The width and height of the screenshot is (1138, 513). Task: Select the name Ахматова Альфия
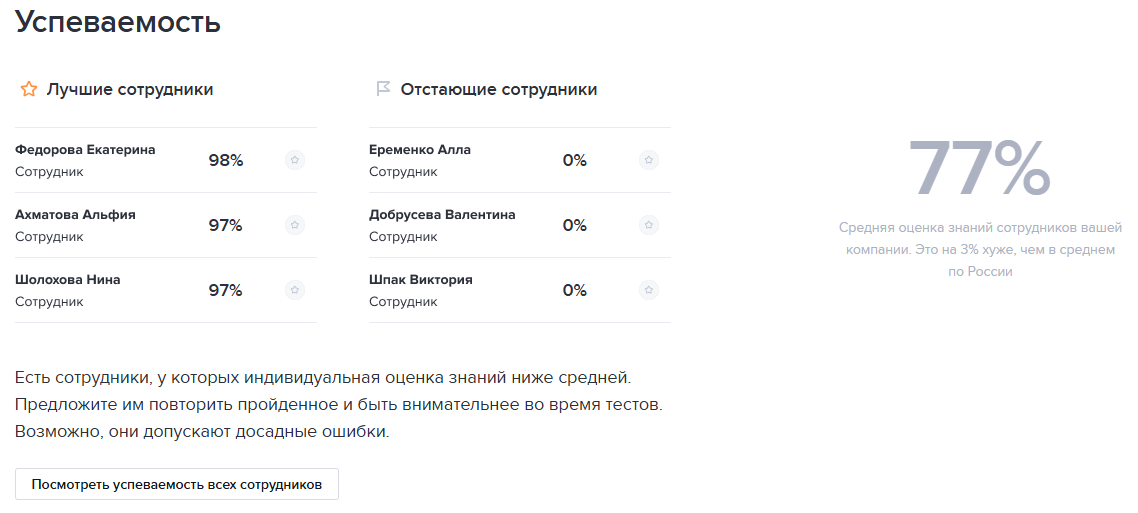(x=75, y=215)
